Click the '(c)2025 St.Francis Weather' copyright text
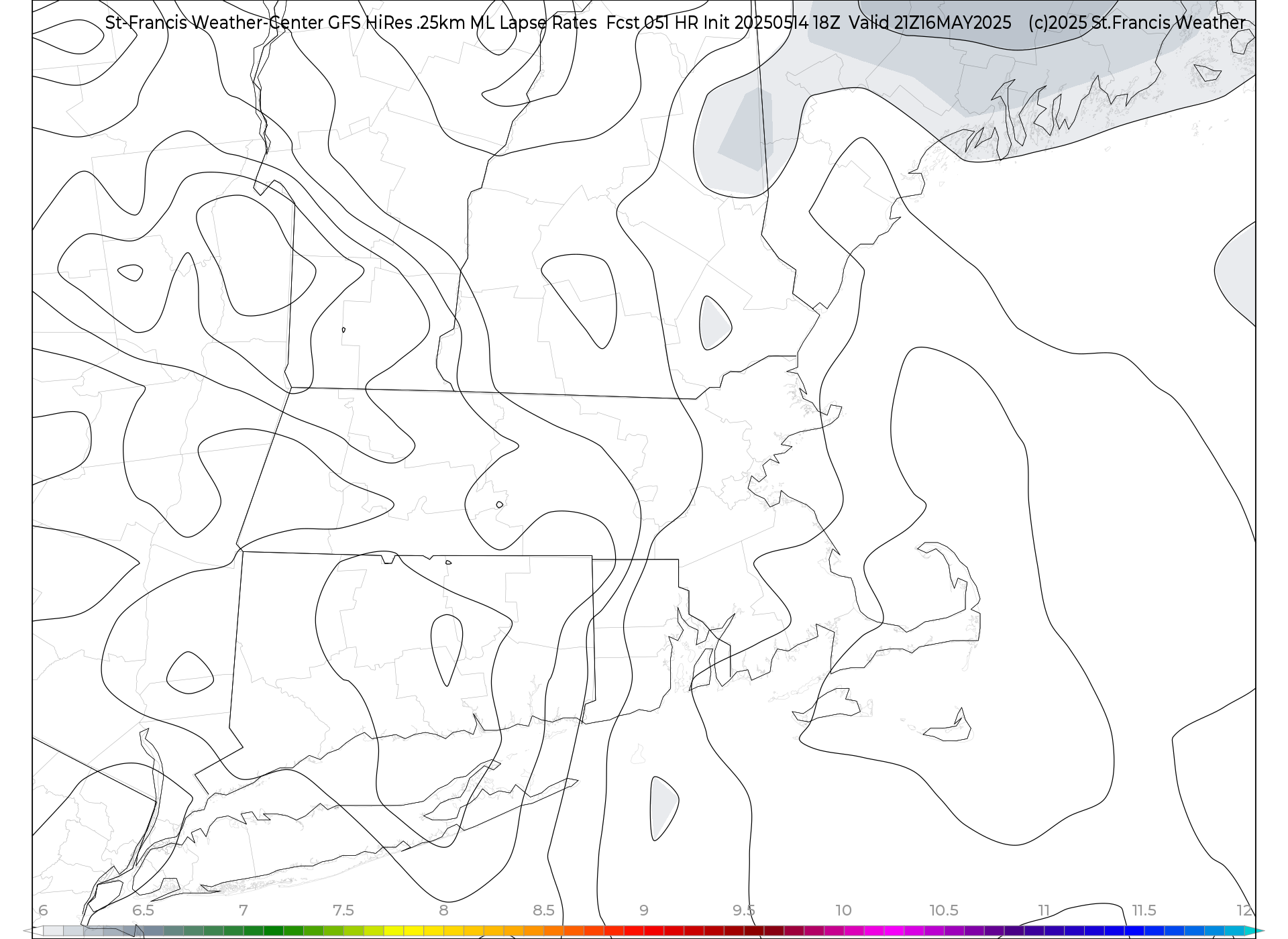The image size is (1288, 939). [x=1137, y=23]
